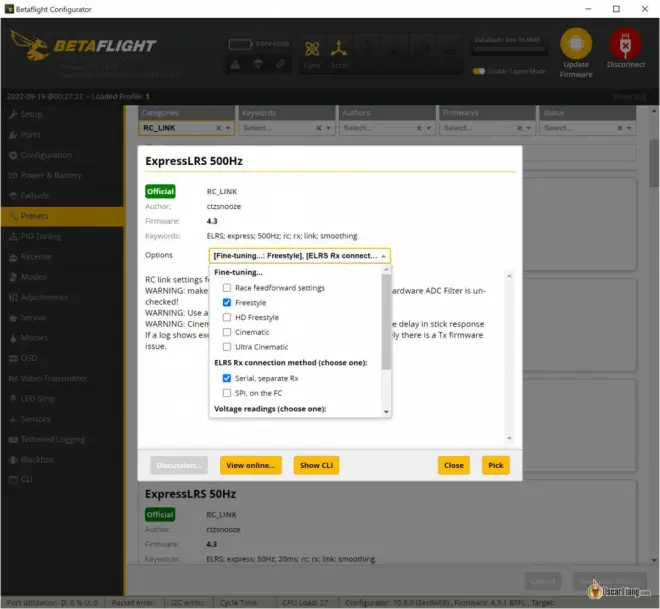Click the Dataflash free space indicator
The width and height of the screenshot is (660, 609).
(508, 45)
